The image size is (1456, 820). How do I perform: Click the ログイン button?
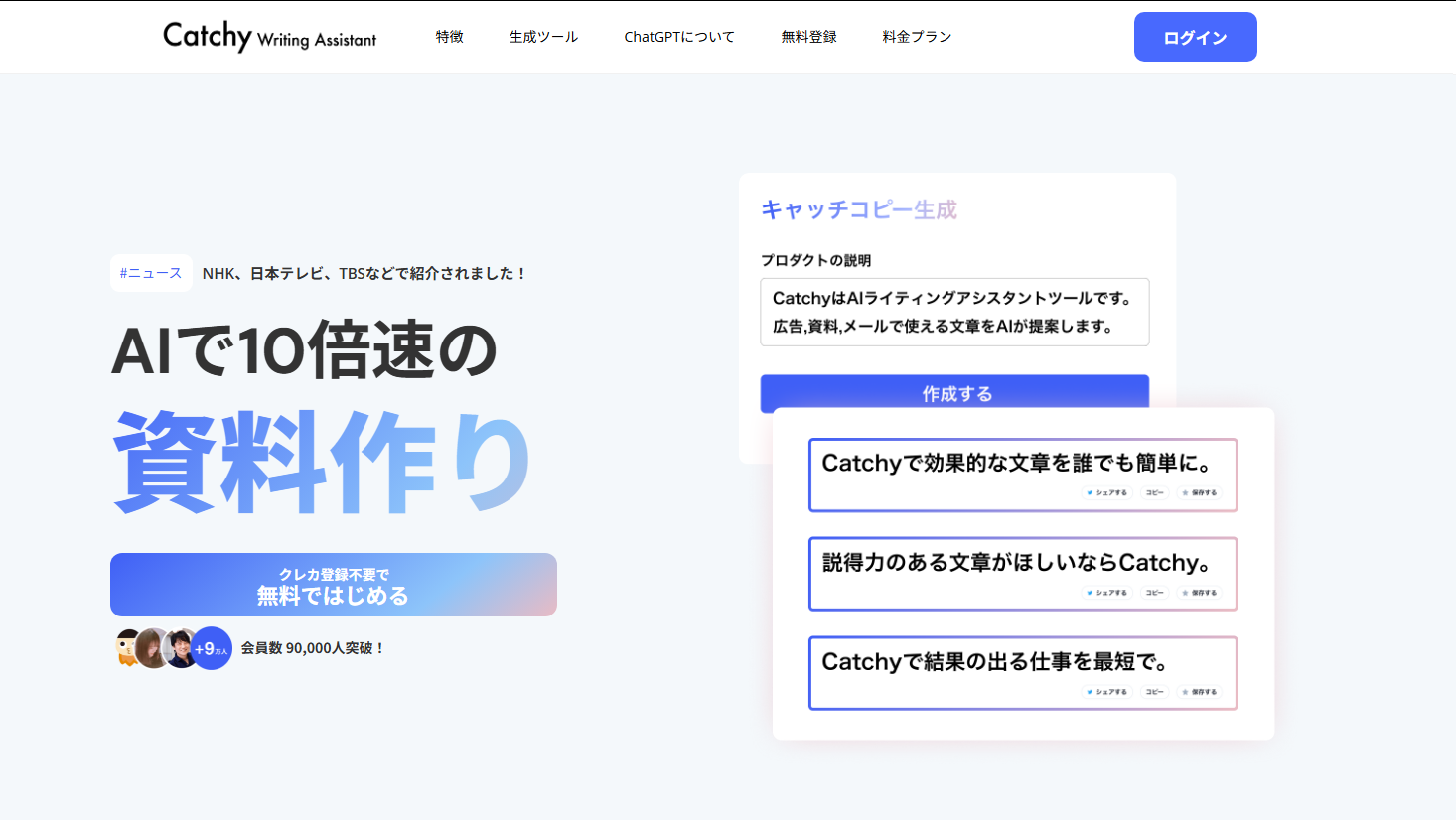[1195, 36]
